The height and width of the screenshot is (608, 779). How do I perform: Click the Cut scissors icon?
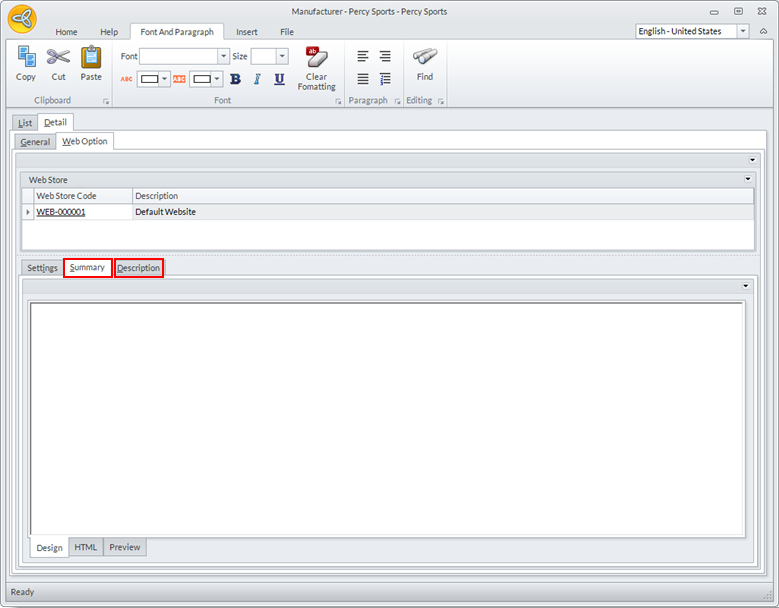point(58,58)
